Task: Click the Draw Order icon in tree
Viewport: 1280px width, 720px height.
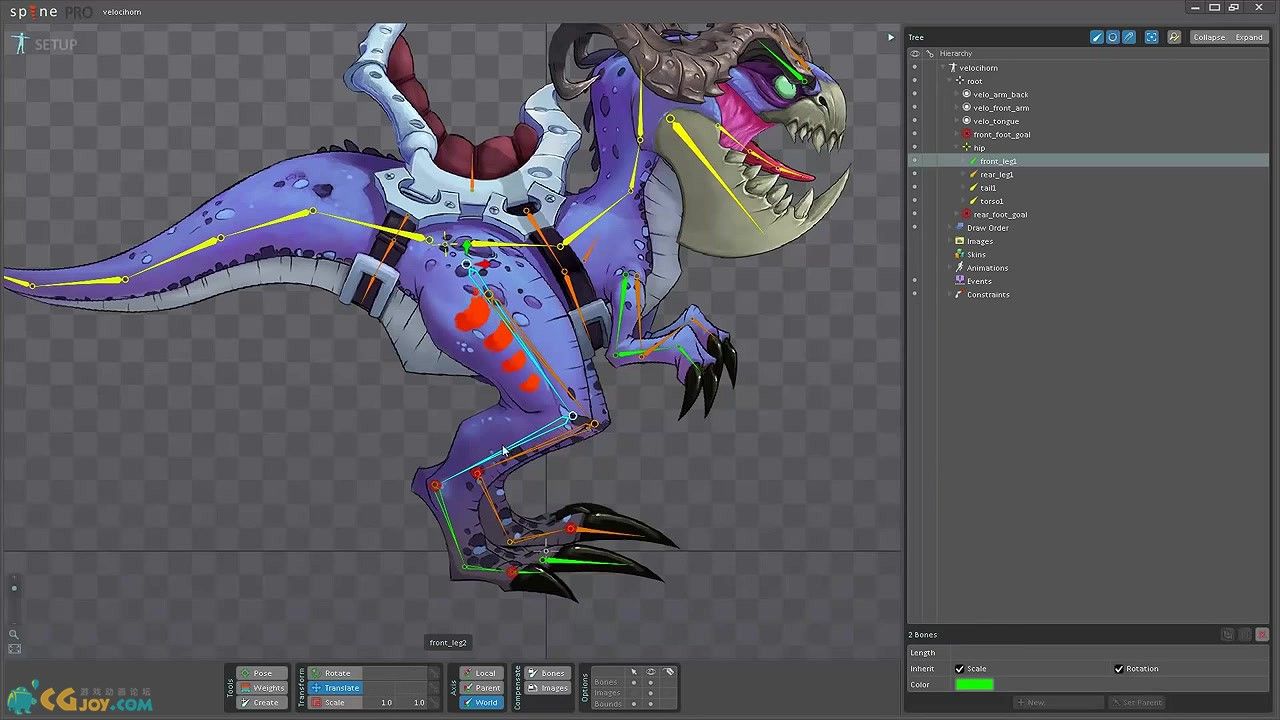Action: click(959, 228)
